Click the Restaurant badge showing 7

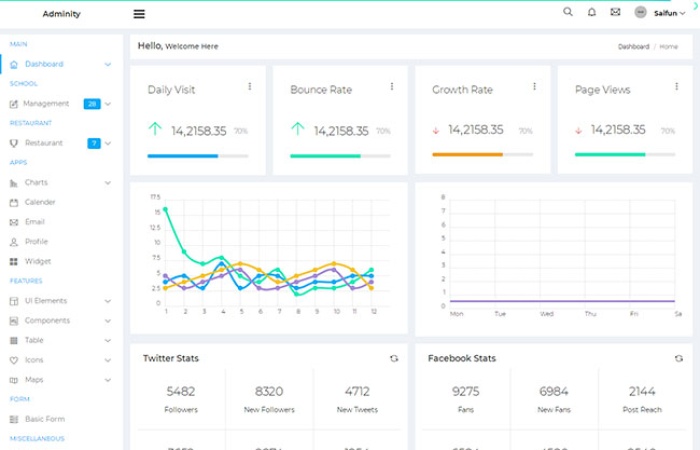[x=94, y=143]
